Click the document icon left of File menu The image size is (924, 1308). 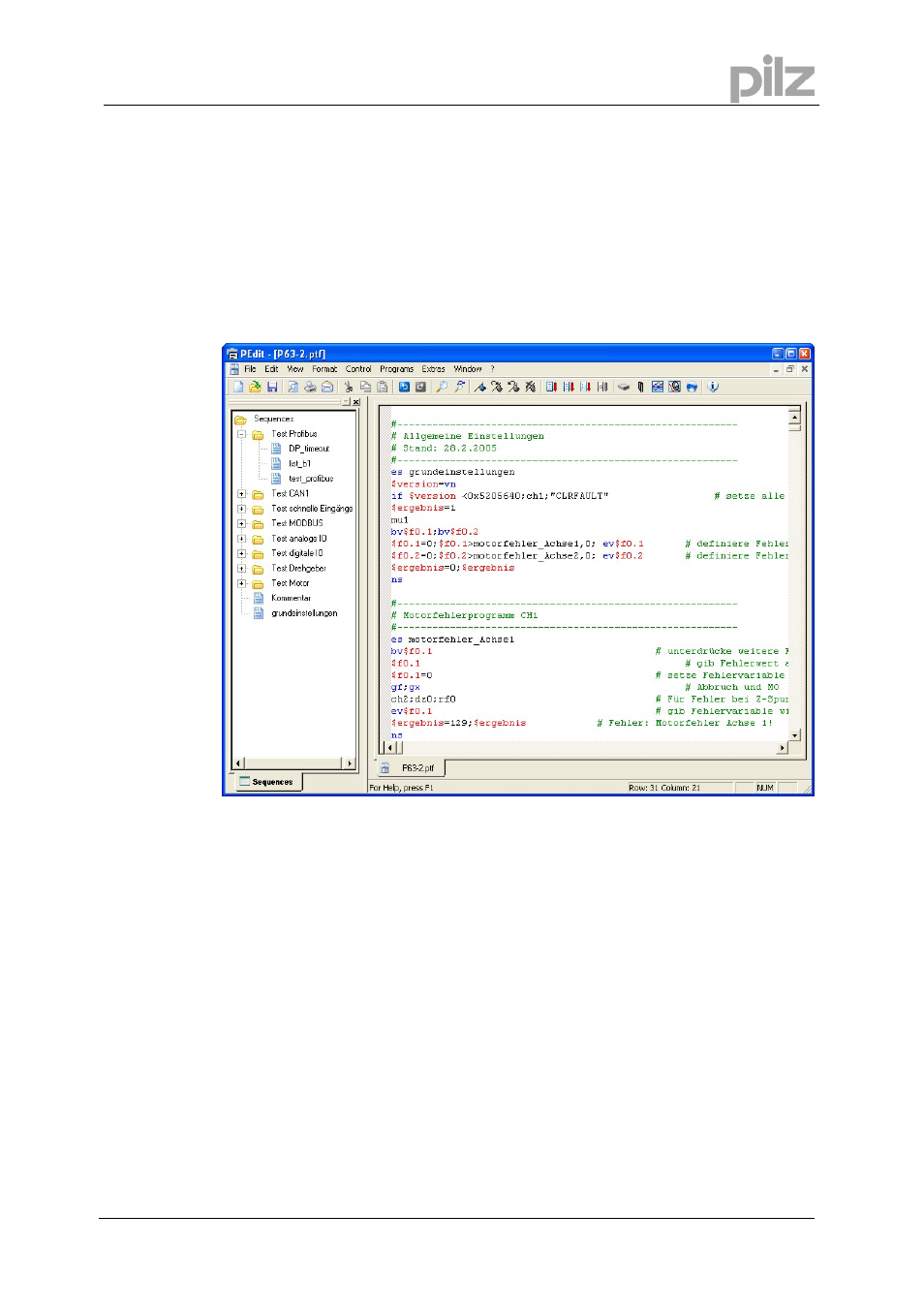pos(233,369)
